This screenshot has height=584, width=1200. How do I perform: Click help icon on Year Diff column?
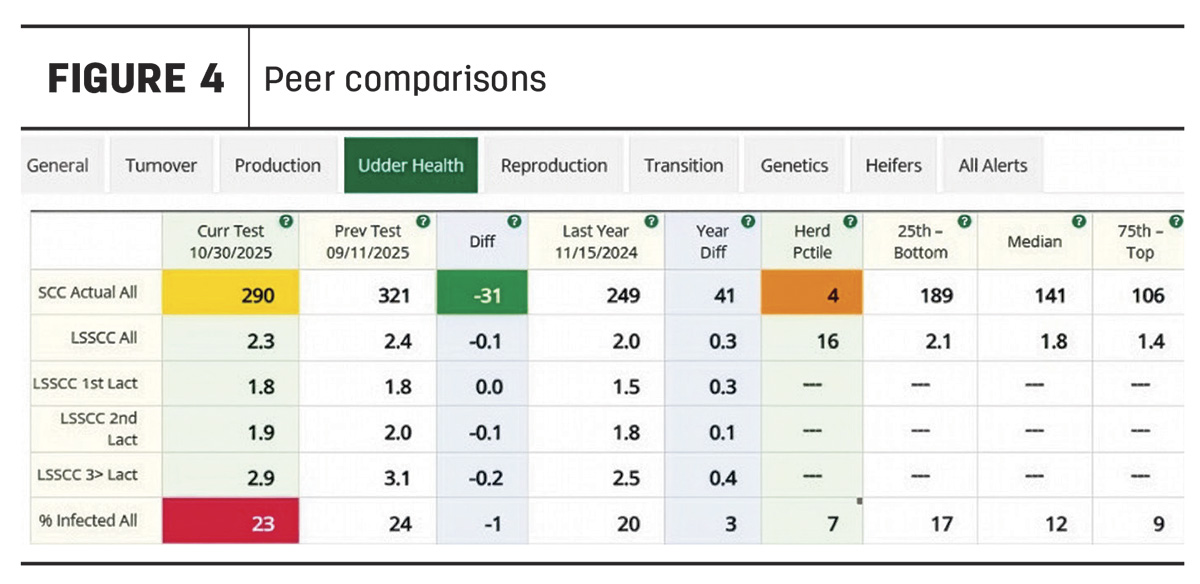[747, 221]
